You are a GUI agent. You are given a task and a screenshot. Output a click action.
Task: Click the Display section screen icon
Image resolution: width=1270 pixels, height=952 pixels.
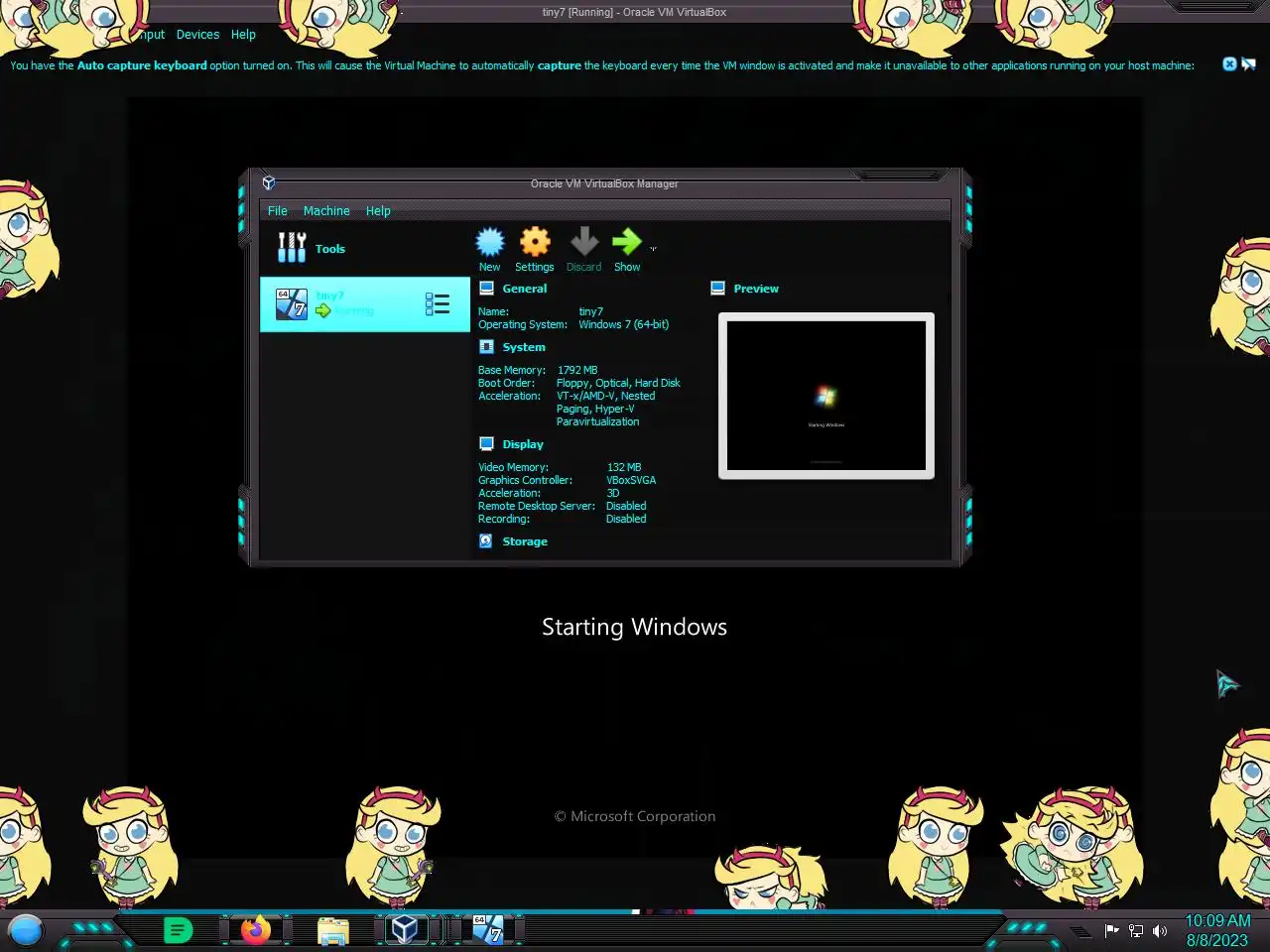point(486,444)
